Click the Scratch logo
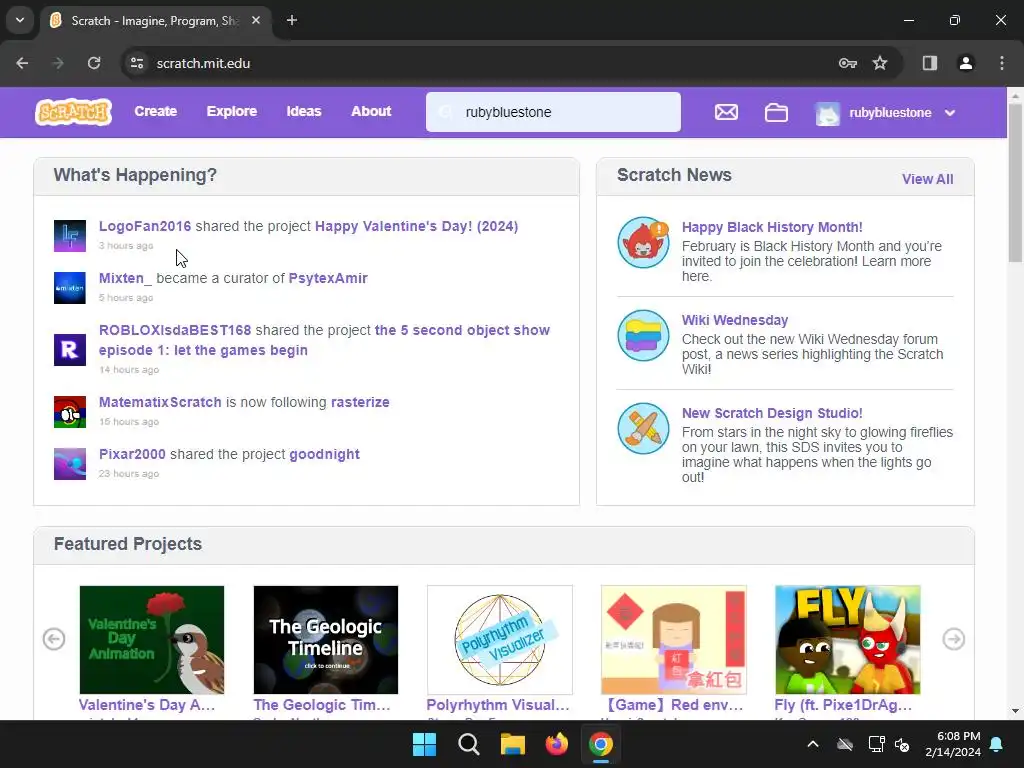 click(x=73, y=112)
